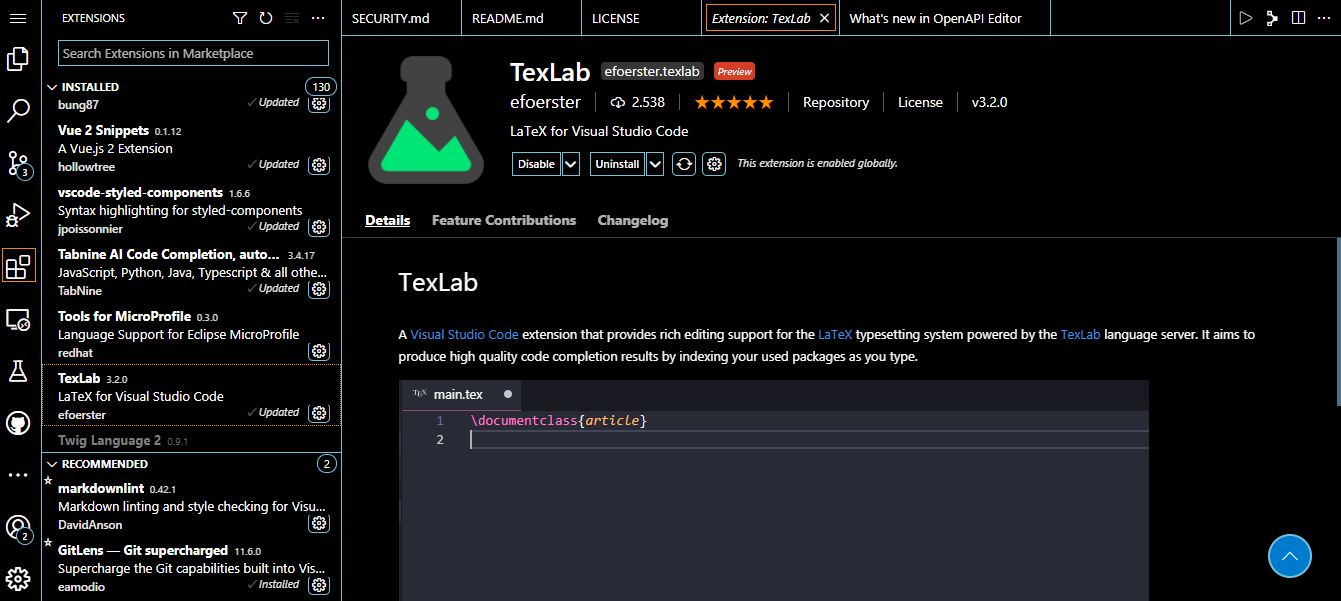Open manage gear for Vue 2 Snippets
This screenshot has width=1341, height=601.
(x=319, y=165)
